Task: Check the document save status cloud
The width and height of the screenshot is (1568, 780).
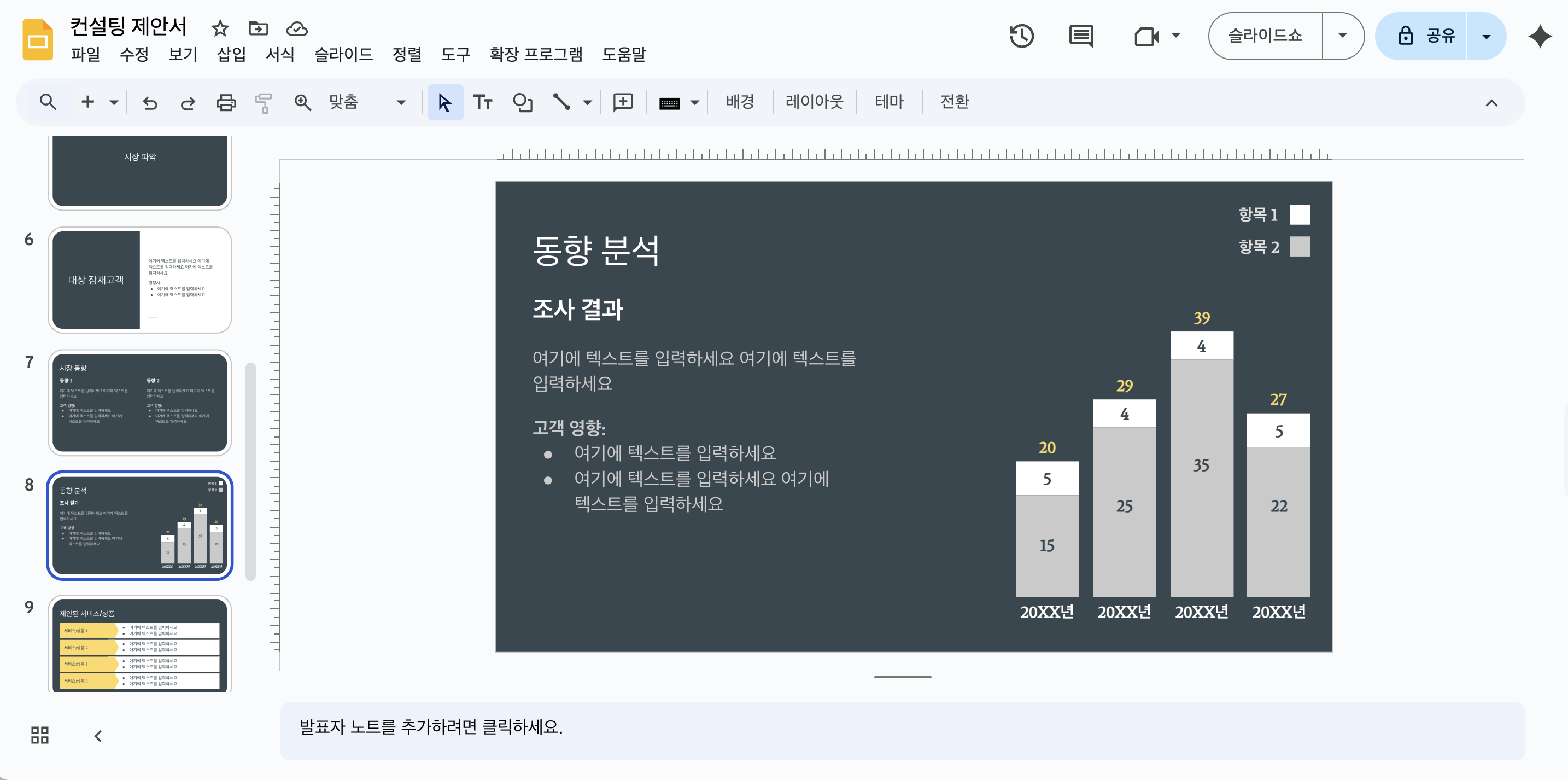Action: pyautogui.click(x=297, y=28)
